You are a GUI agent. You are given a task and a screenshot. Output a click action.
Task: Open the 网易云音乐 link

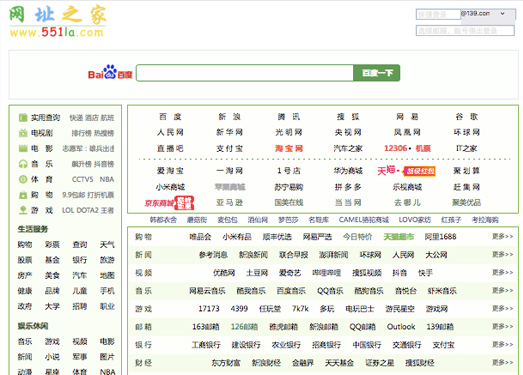pyautogui.click(x=207, y=291)
